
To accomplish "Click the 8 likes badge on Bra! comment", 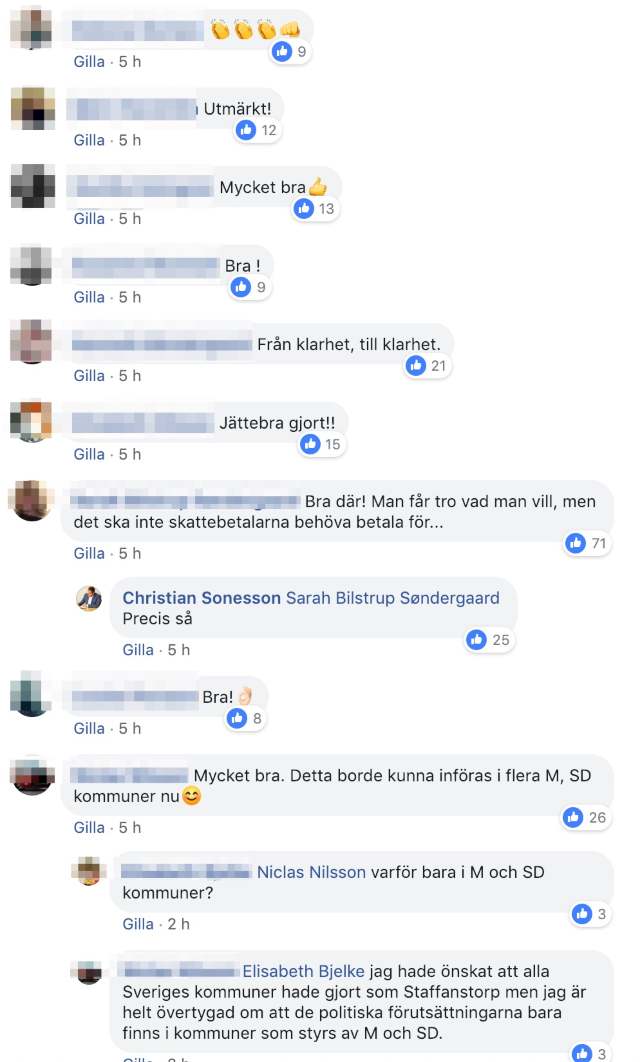I will pyautogui.click(x=246, y=718).
